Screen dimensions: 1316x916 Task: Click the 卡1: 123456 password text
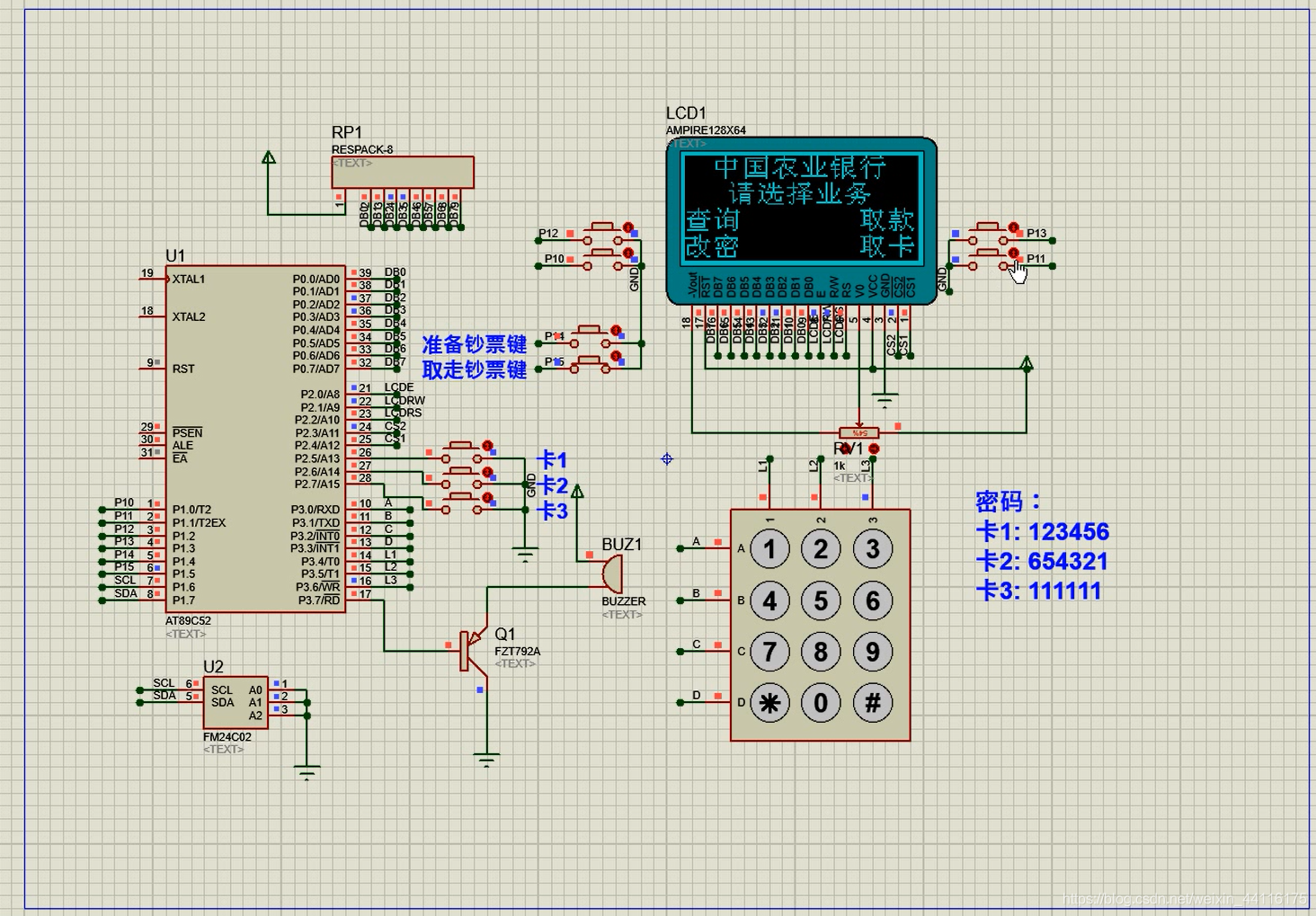click(x=1043, y=531)
